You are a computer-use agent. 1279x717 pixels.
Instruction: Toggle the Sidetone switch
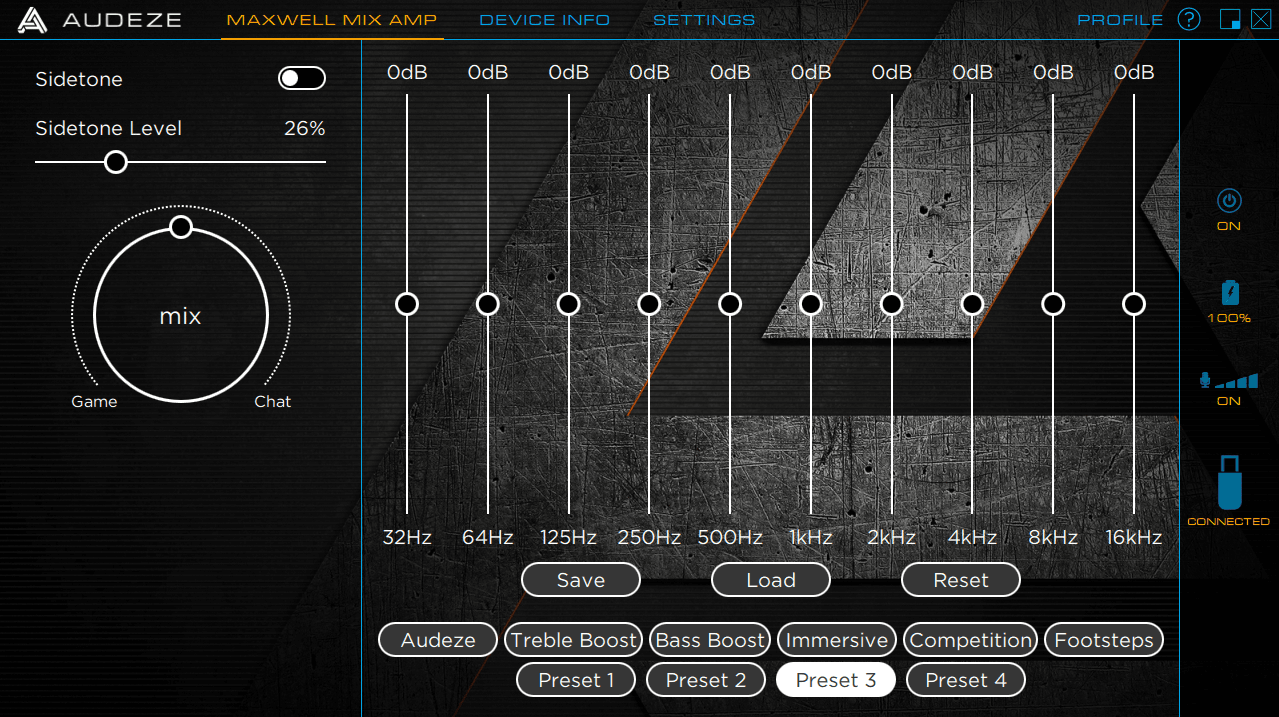pyautogui.click(x=301, y=79)
